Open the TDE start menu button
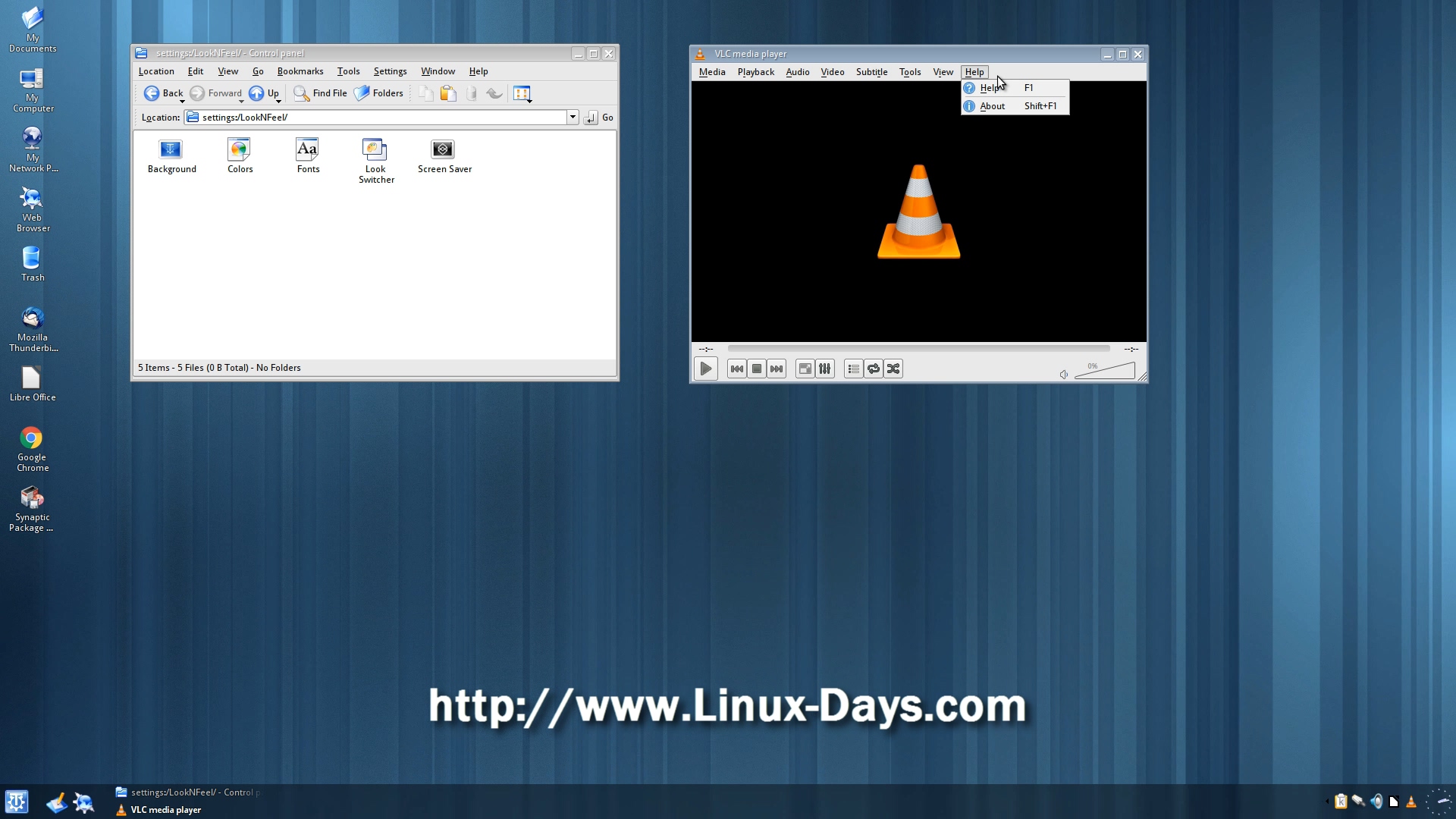1456x819 pixels. [17, 802]
